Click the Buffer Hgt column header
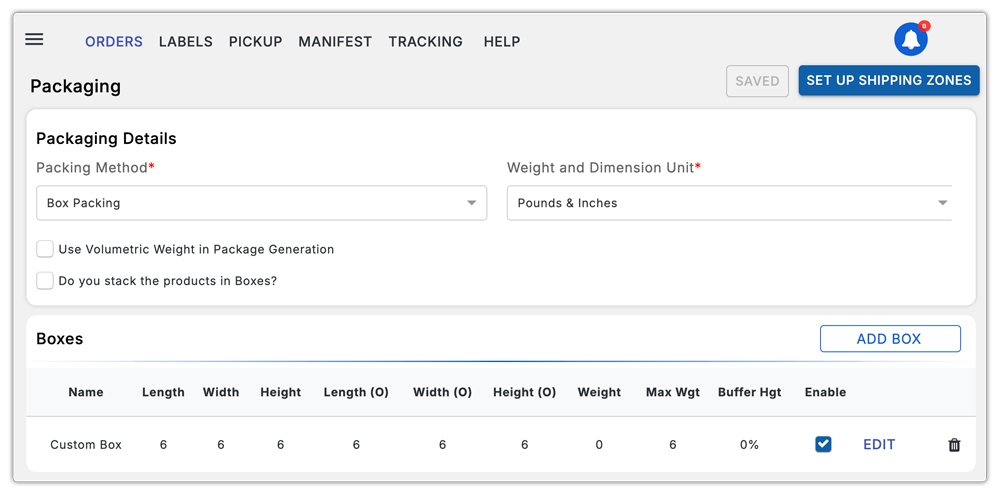This screenshot has width=1000, height=494. pos(749,392)
